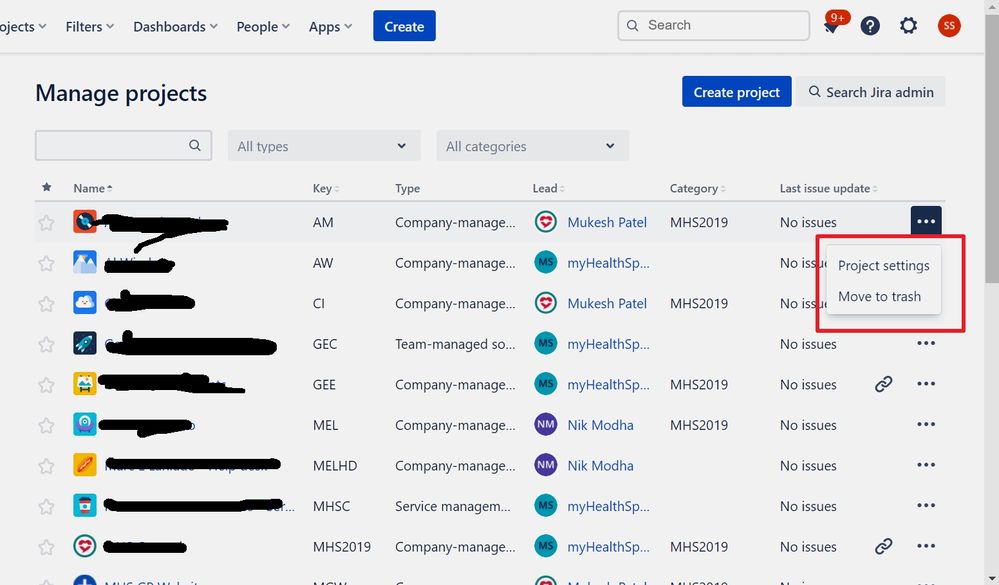Choose Move to trash from the popup menu
999x585 pixels.
click(879, 296)
